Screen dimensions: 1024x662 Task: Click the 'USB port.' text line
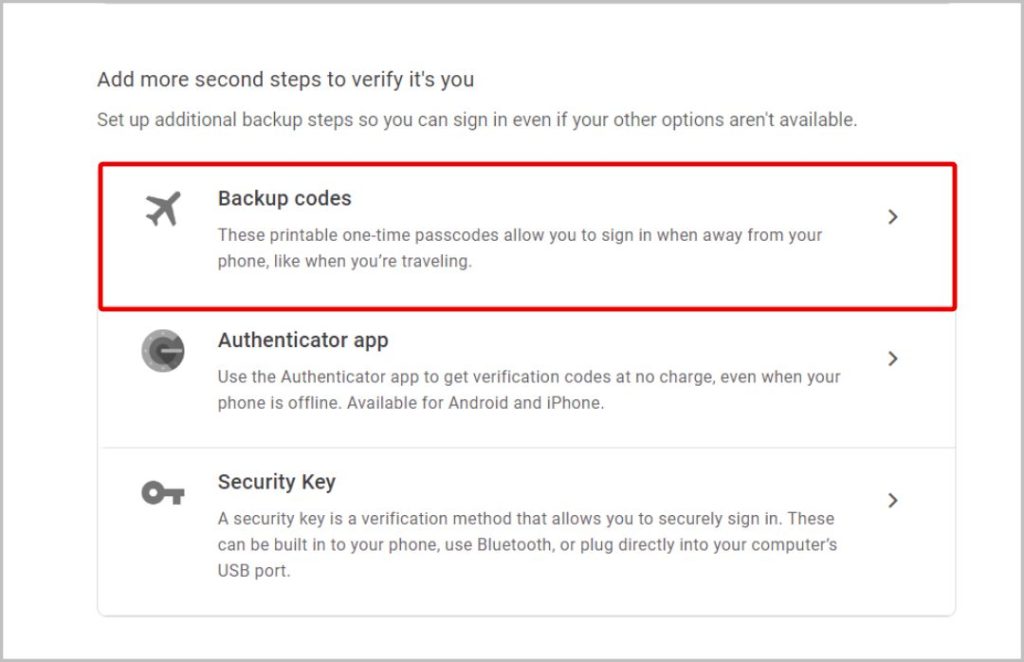[x=253, y=571]
